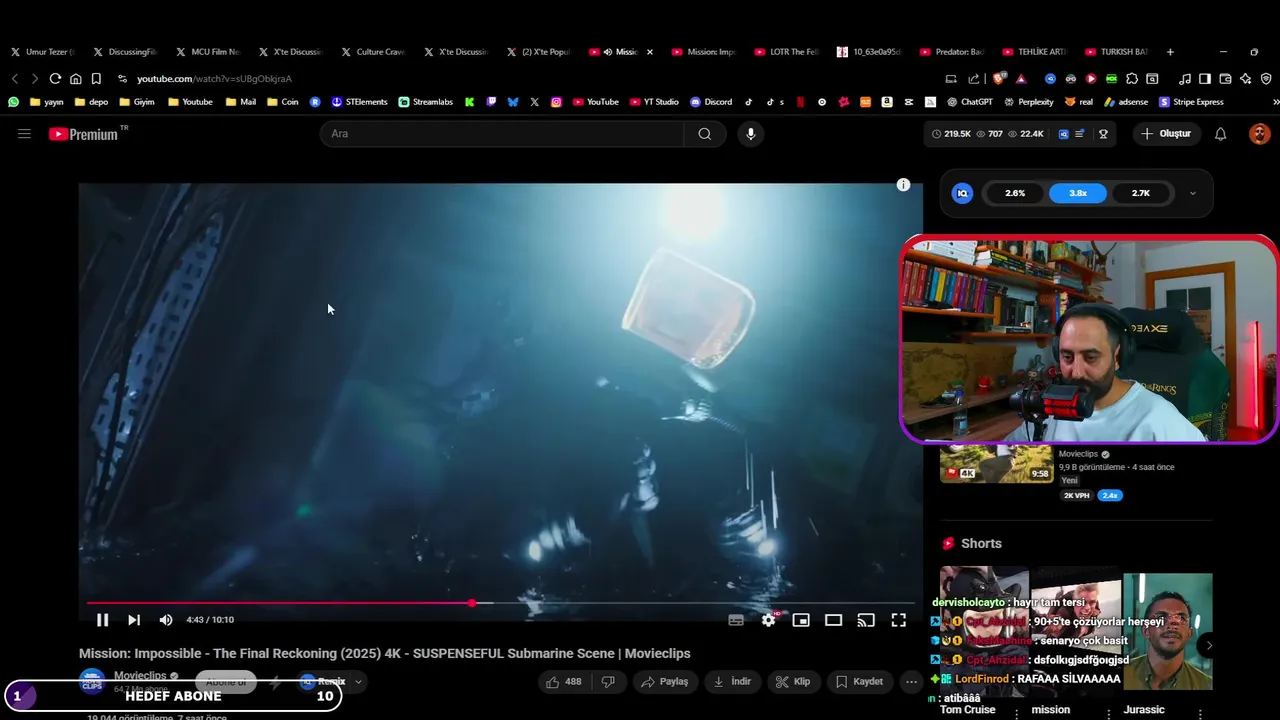Open the Brave shields icon
1280x720 pixels.
1001,78
